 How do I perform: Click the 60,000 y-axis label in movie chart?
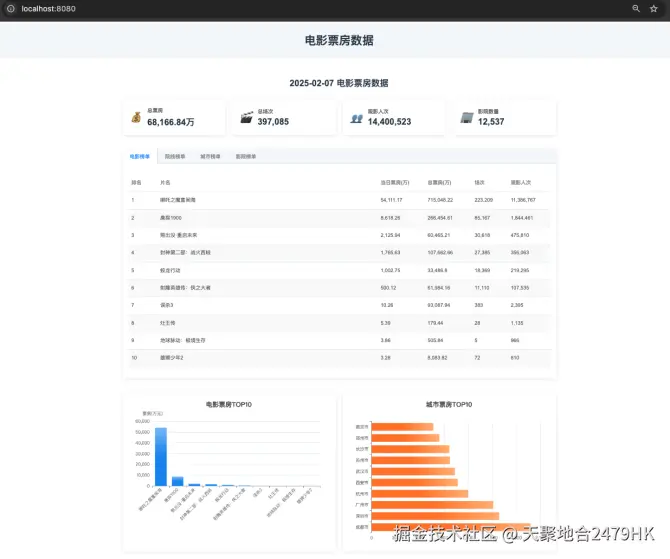pyautogui.click(x=142, y=421)
